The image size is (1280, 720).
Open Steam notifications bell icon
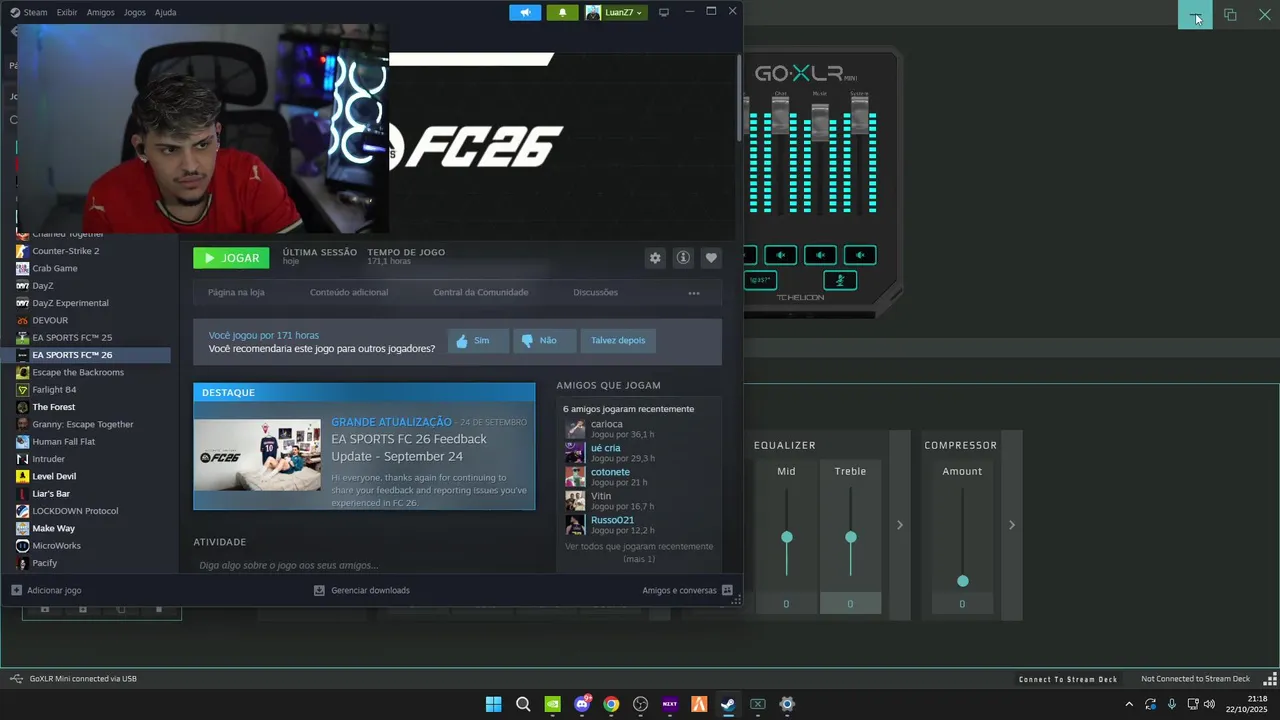(562, 12)
